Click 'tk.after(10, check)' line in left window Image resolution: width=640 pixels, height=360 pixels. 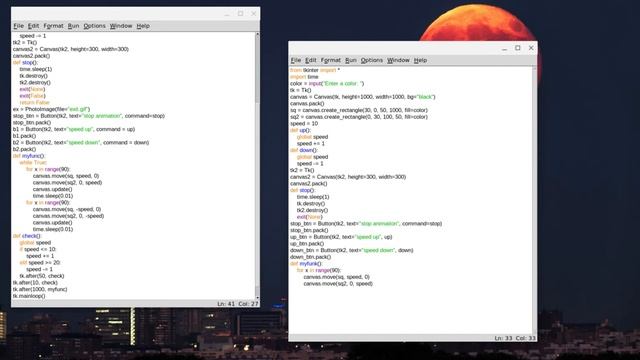click(35, 282)
